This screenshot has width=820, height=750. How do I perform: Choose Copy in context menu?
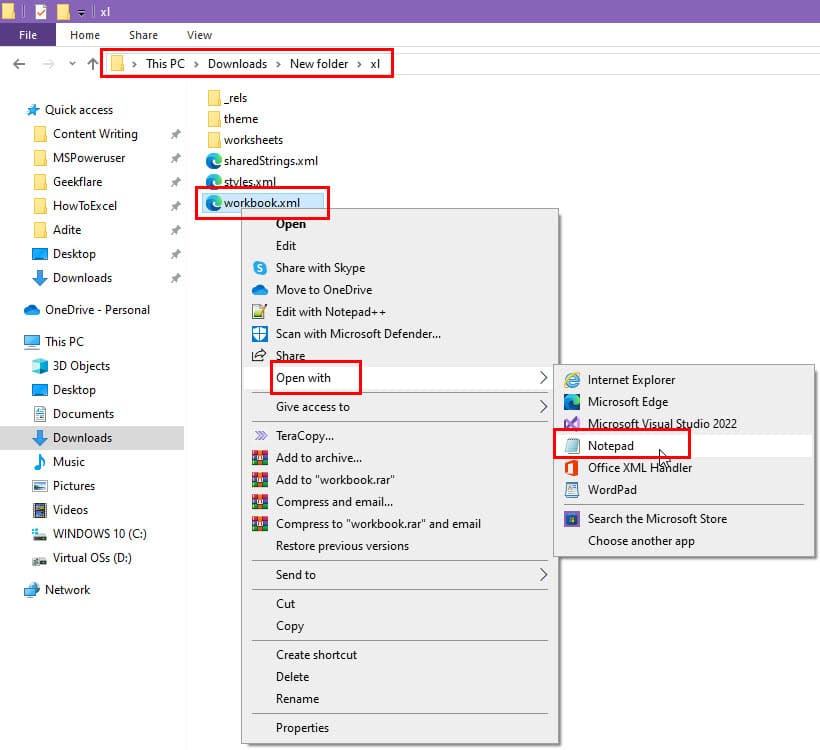(x=290, y=626)
